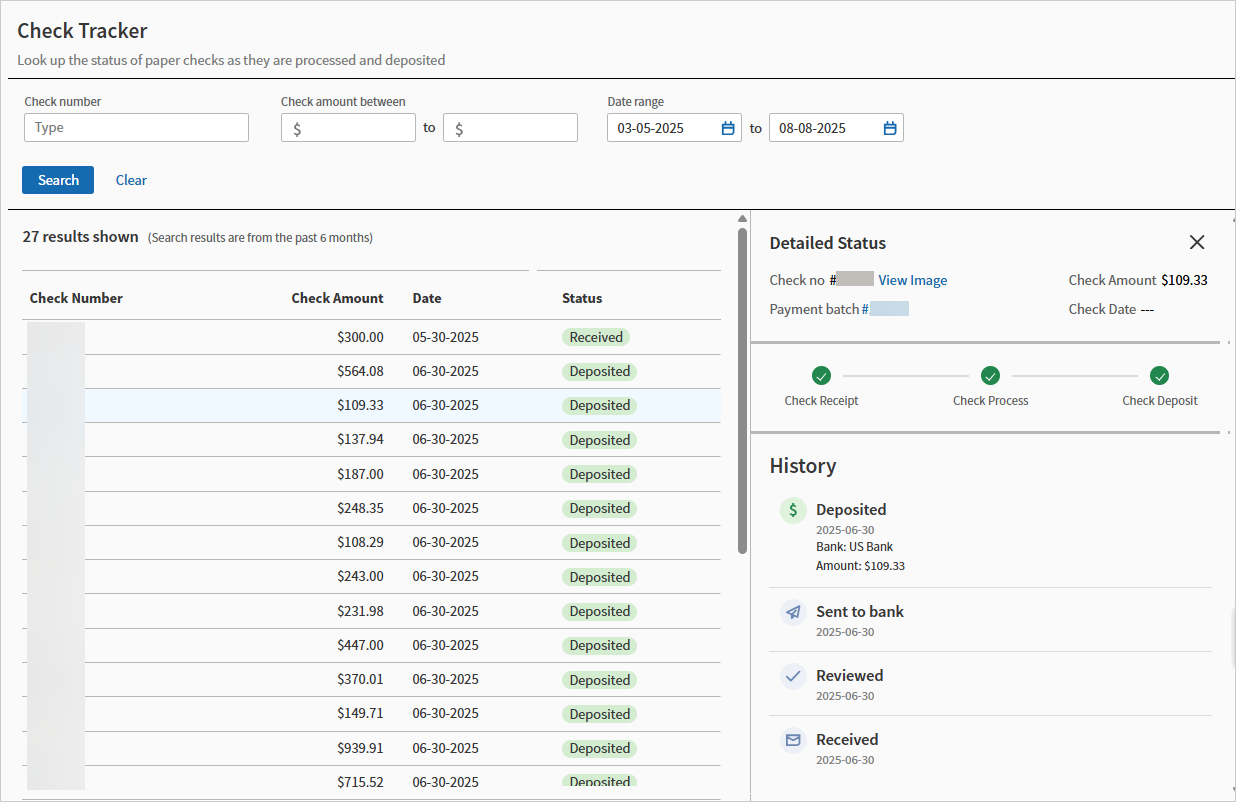Click the Check Process green checkmark step
The width and height of the screenshot is (1236, 802).
tap(990, 376)
